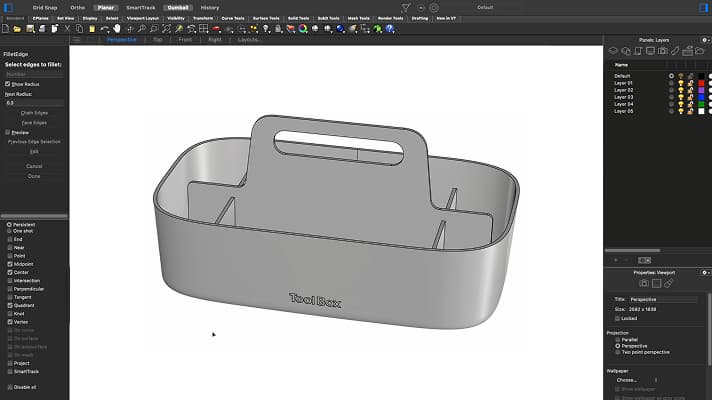Switch to the Top viewport tab
This screenshot has height=400, width=712.
tap(157, 40)
